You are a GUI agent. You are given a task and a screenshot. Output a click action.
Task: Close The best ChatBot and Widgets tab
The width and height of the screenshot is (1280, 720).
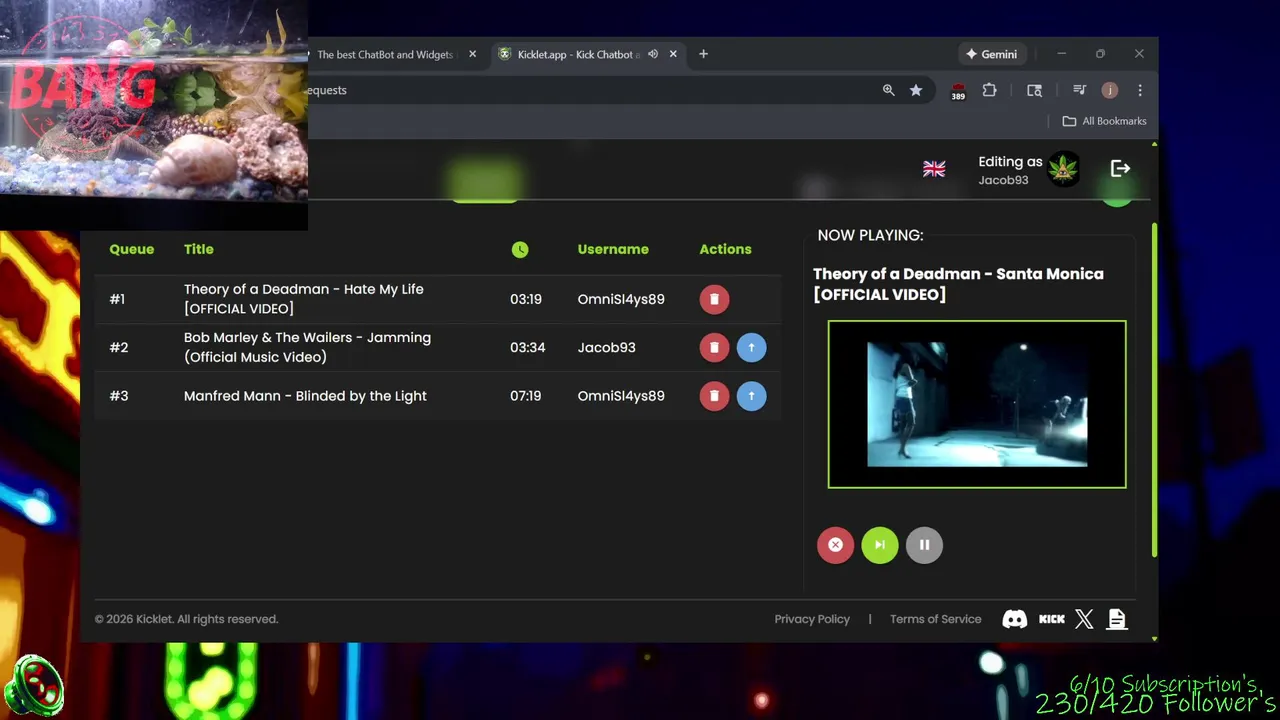click(472, 54)
